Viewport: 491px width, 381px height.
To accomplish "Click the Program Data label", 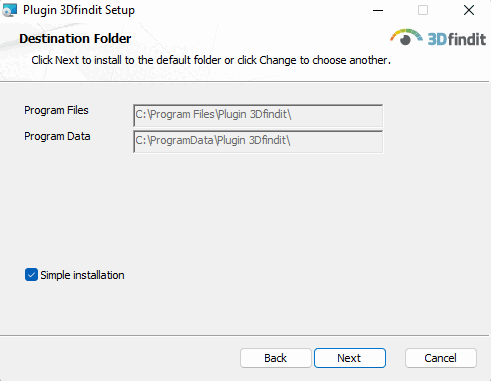I will pyautogui.click(x=57, y=136).
